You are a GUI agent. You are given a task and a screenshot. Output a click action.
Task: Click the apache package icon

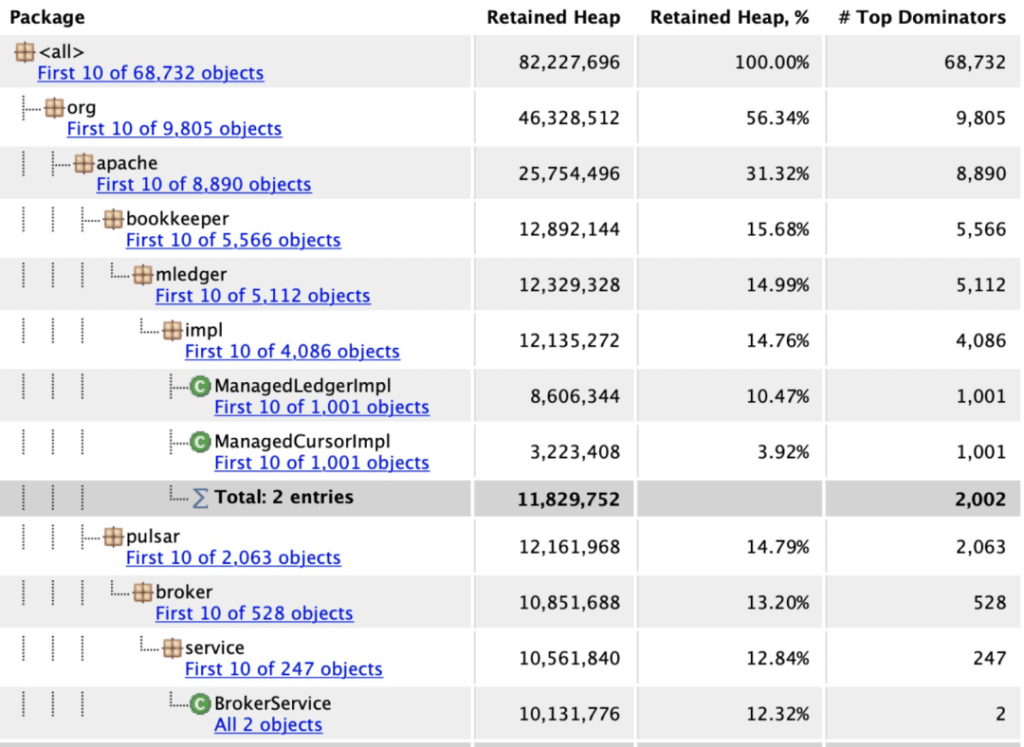[84, 163]
